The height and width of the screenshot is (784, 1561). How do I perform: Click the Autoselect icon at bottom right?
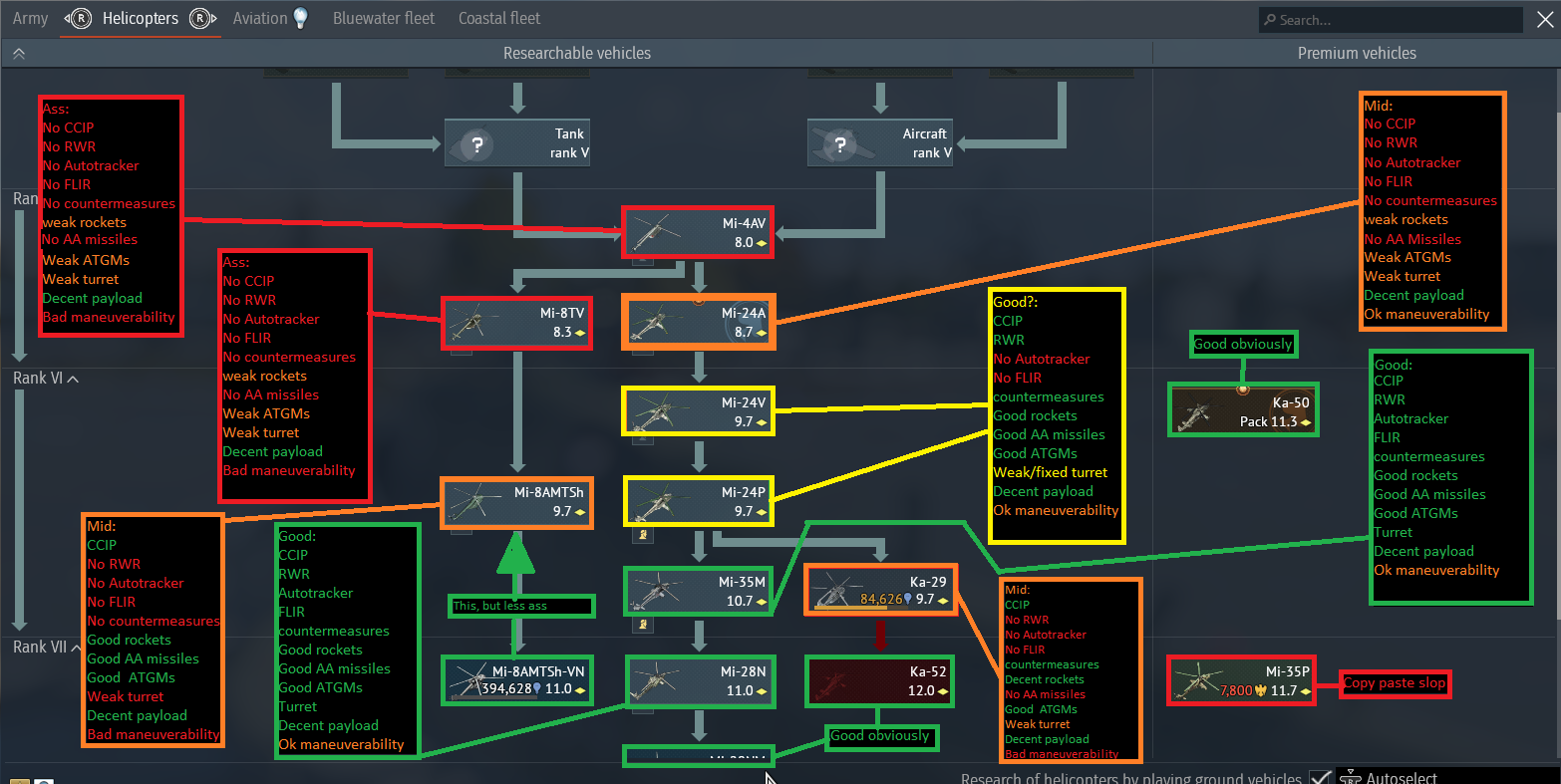(x=1349, y=777)
